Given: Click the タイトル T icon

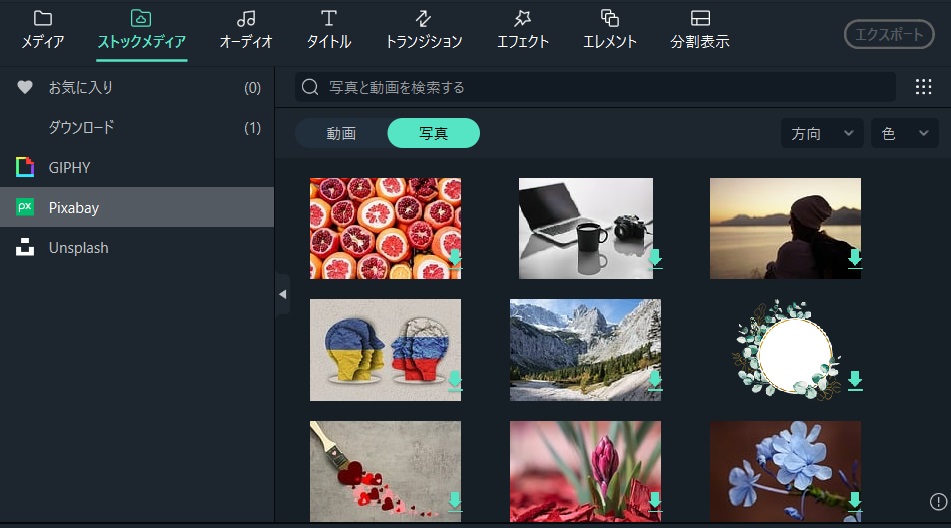Looking at the screenshot, I should (329, 18).
